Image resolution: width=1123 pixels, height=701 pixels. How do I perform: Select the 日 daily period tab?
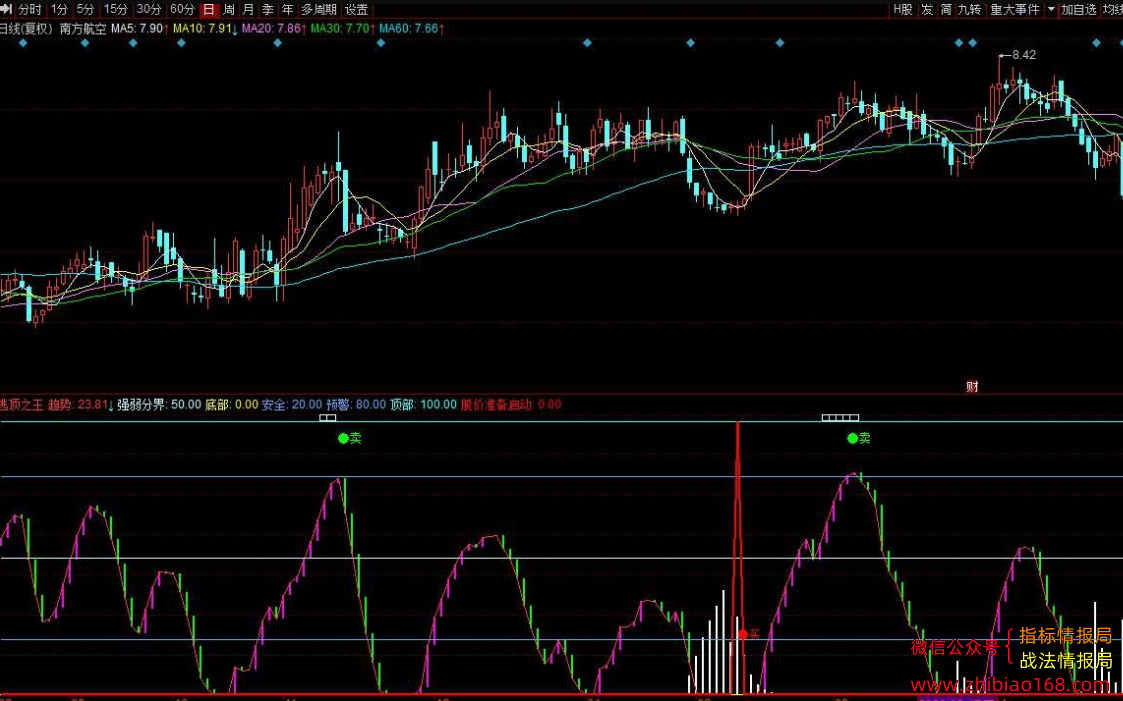pyautogui.click(x=208, y=9)
